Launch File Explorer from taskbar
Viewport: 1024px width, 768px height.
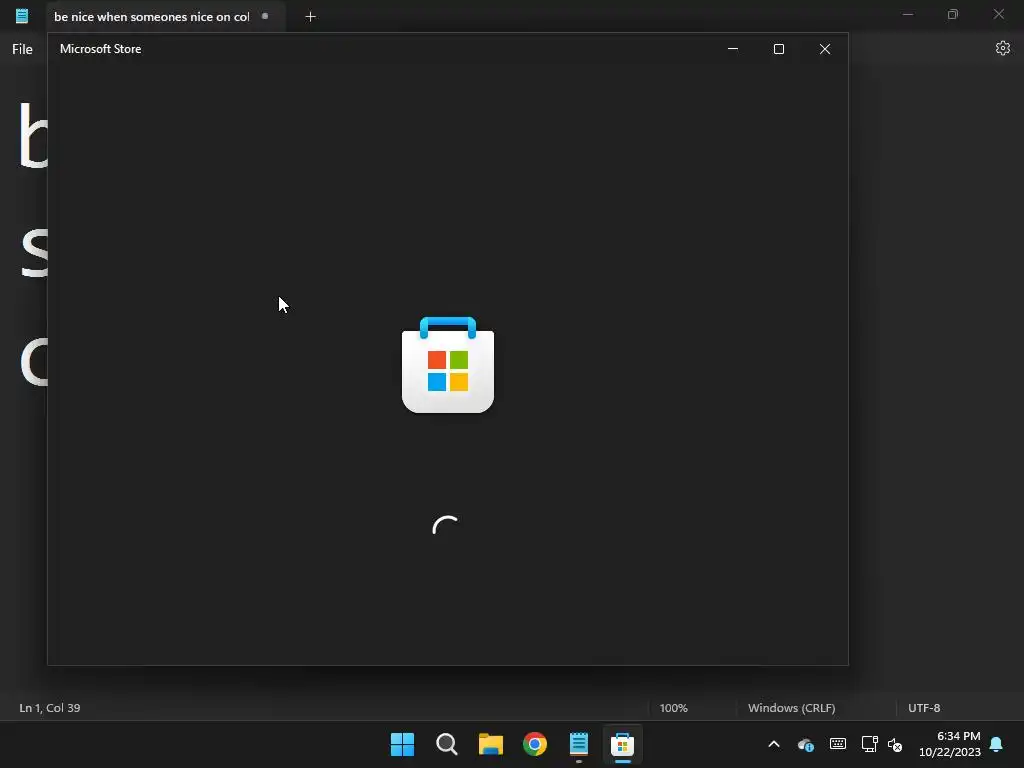tap(490, 744)
